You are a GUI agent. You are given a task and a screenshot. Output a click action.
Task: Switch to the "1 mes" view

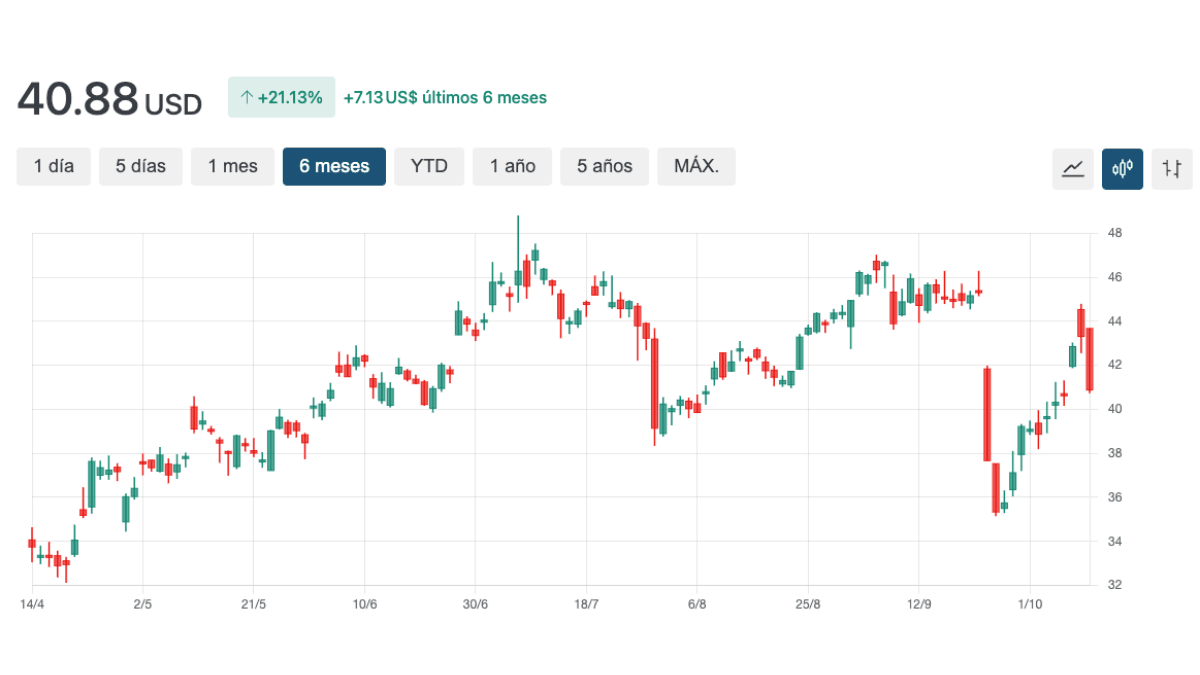point(232,166)
